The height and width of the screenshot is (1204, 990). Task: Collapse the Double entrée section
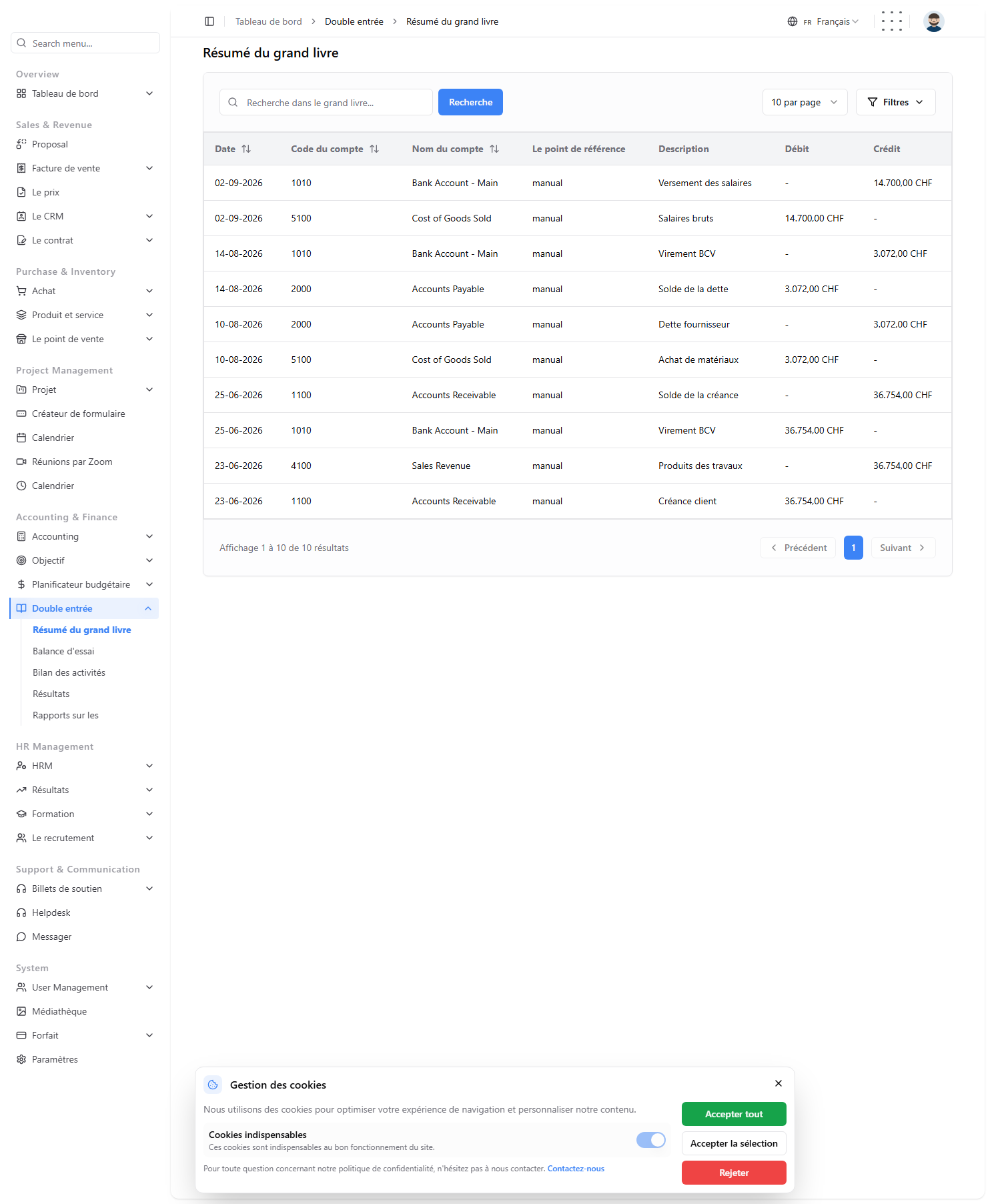pos(85,608)
